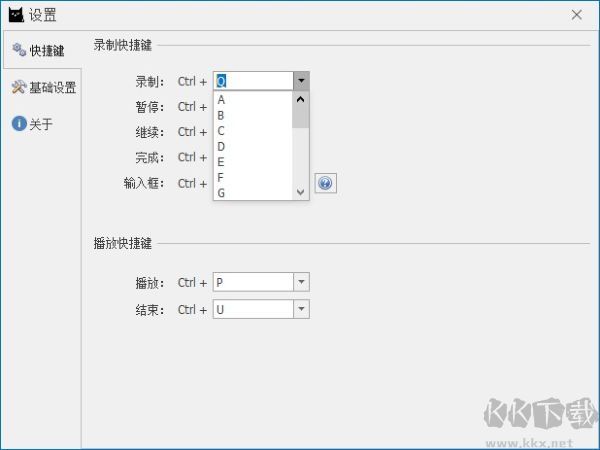
Task: Switch to the 关于 tab
Action: point(40,124)
